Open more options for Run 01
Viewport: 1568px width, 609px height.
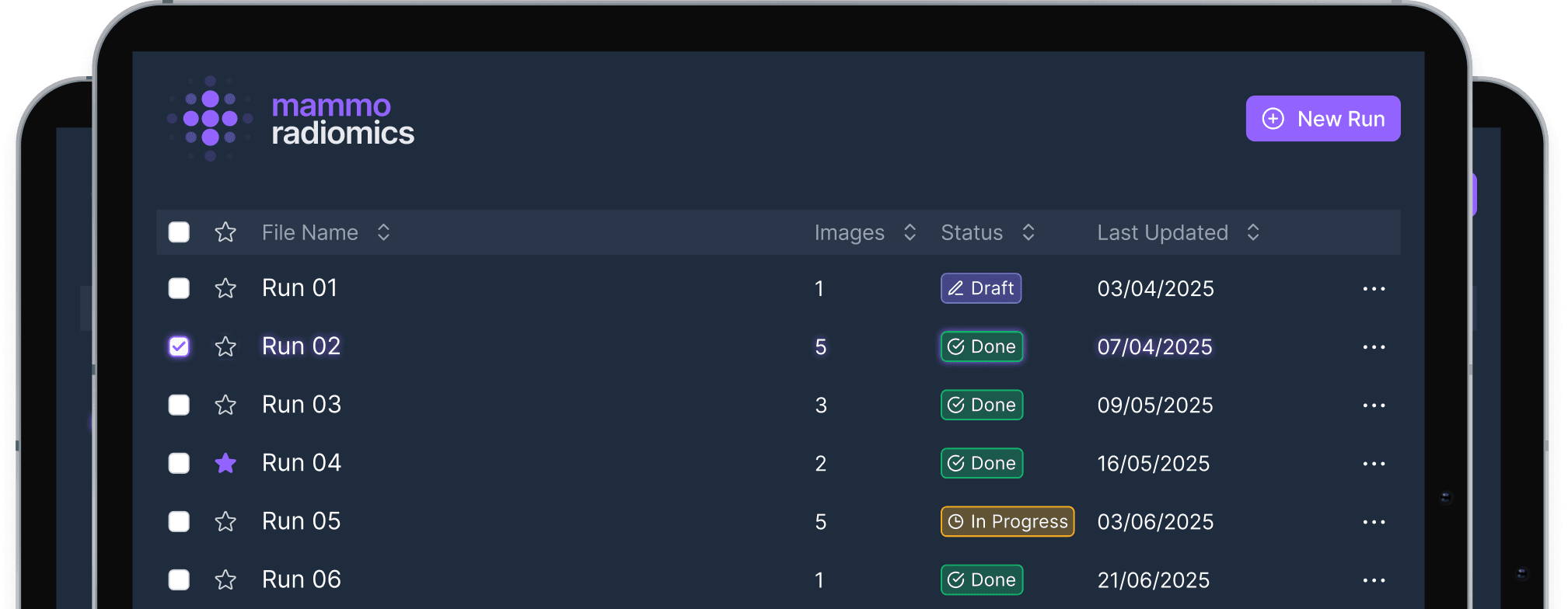coord(1374,289)
